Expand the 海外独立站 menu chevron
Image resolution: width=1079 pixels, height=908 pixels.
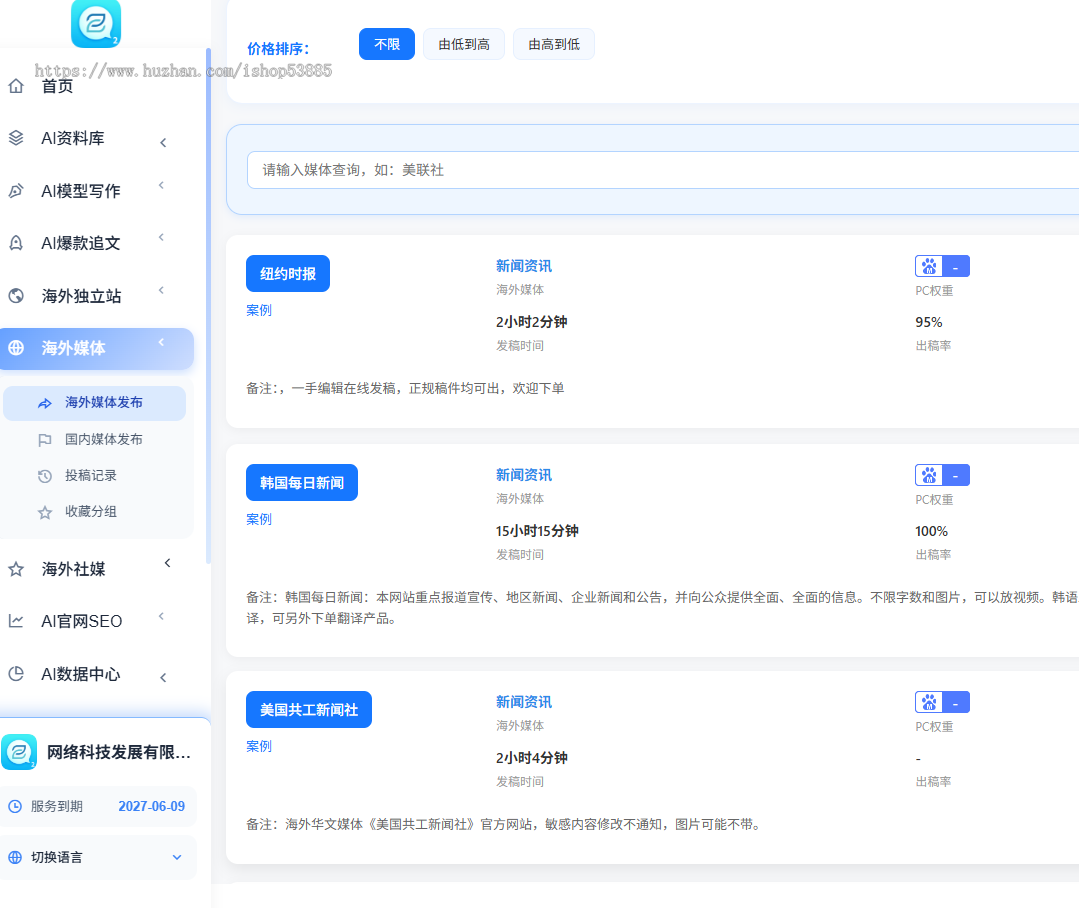(161, 290)
